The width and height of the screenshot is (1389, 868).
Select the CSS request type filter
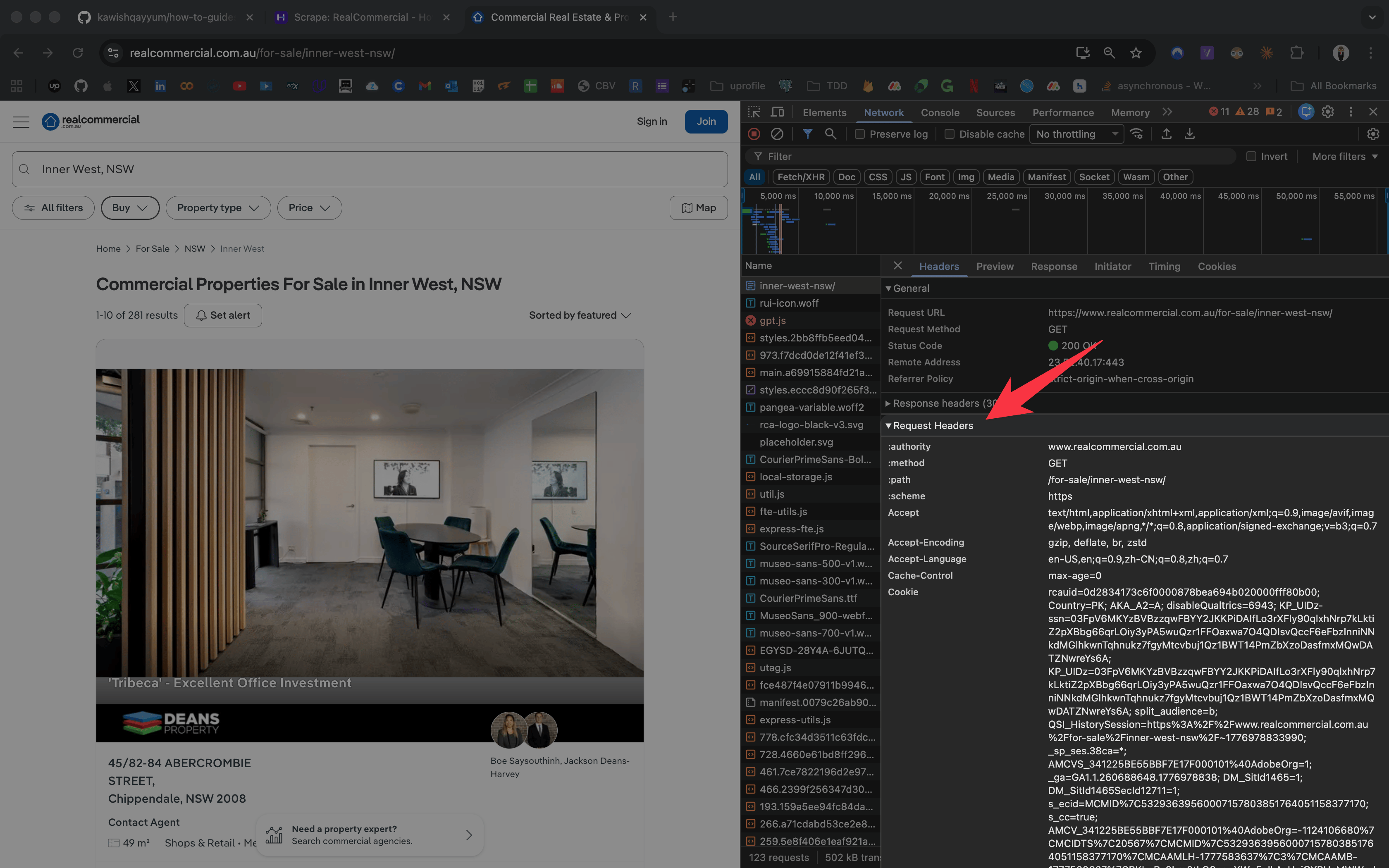point(878,177)
